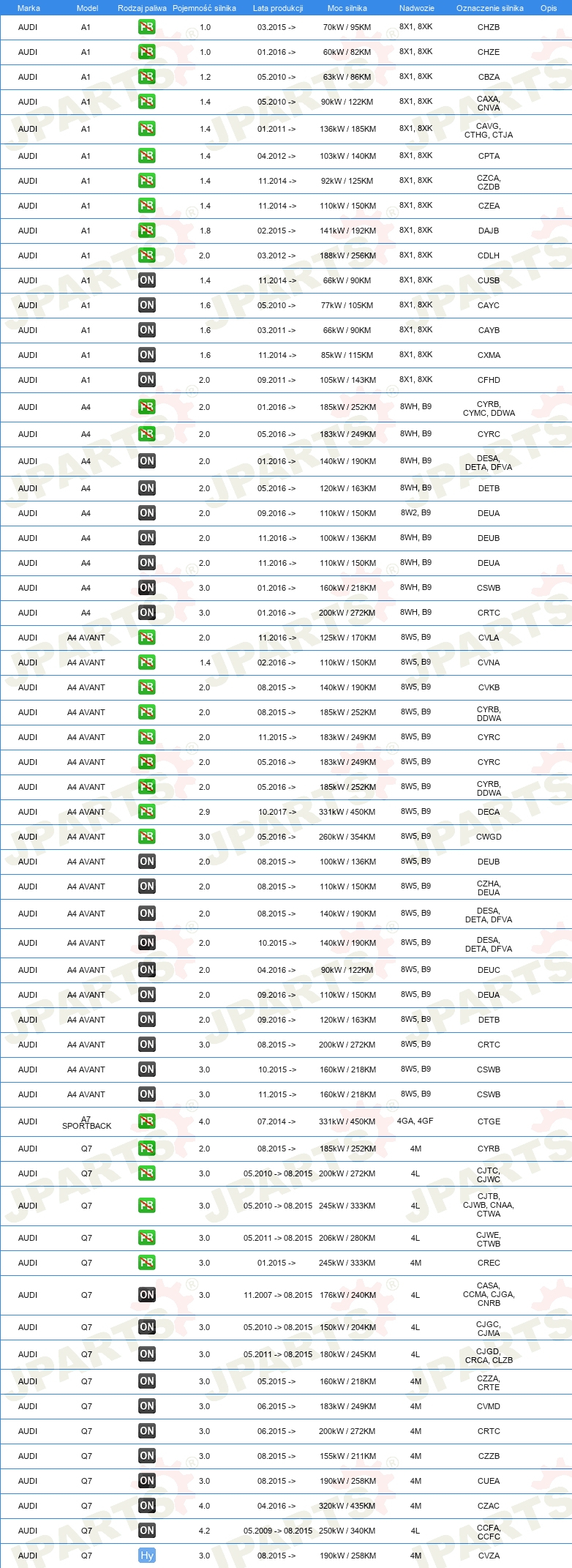
Task: Click the body code 8W2, B9
Action: click(x=415, y=512)
